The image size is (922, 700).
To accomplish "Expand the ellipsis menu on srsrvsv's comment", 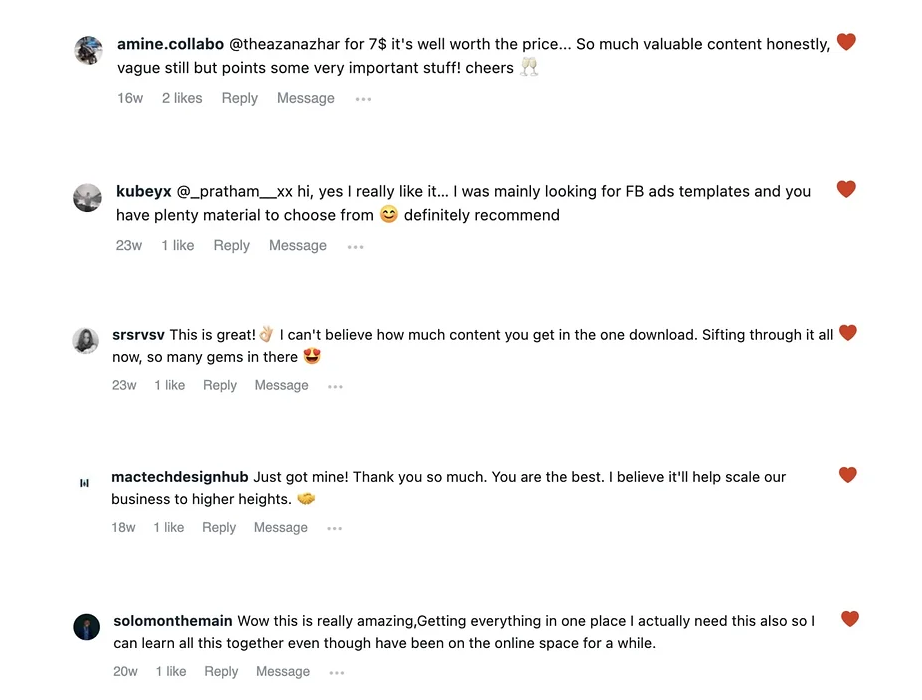I will click(335, 386).
